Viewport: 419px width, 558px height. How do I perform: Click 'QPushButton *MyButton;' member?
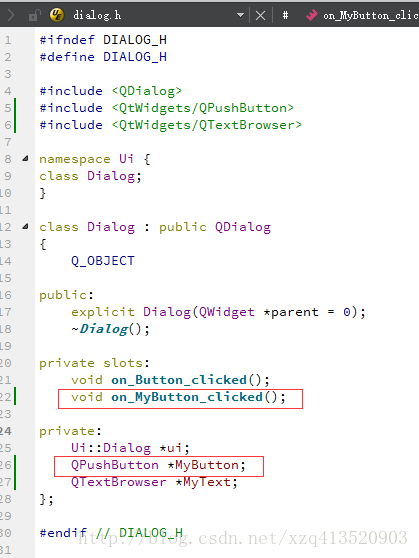coord(158,465)
